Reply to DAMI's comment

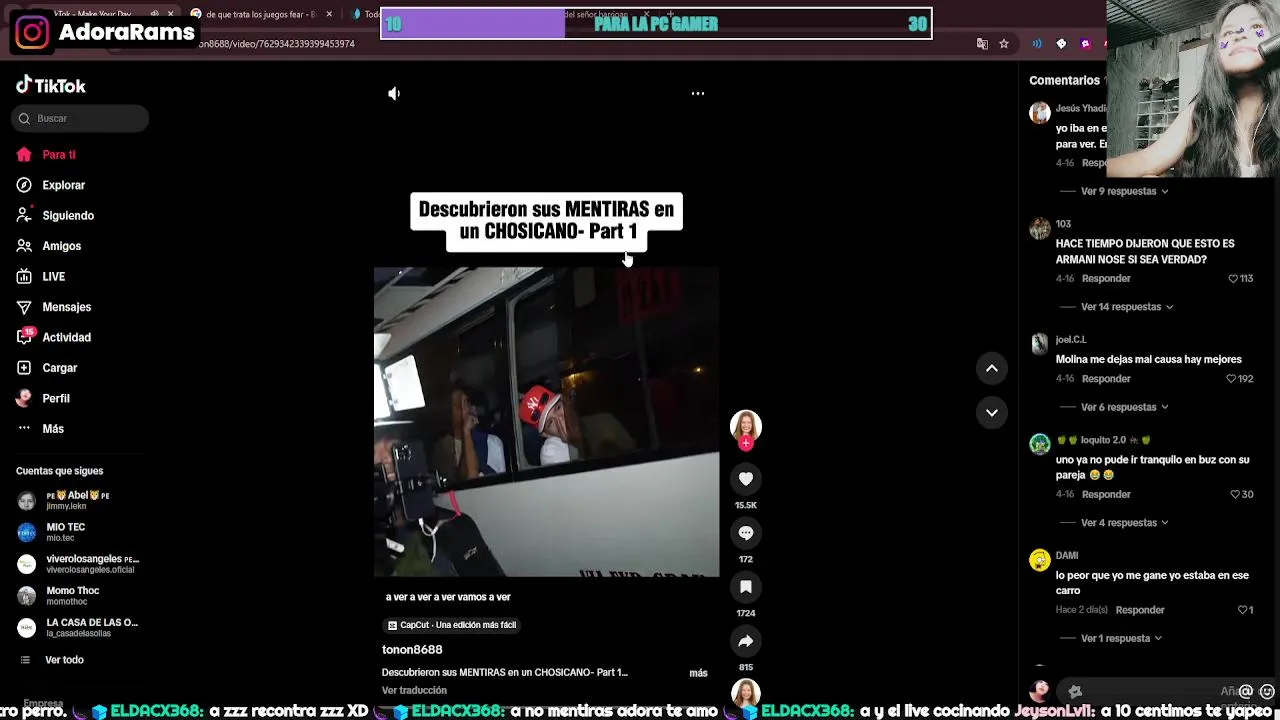pyautogui.click(x=1140, y=610)
